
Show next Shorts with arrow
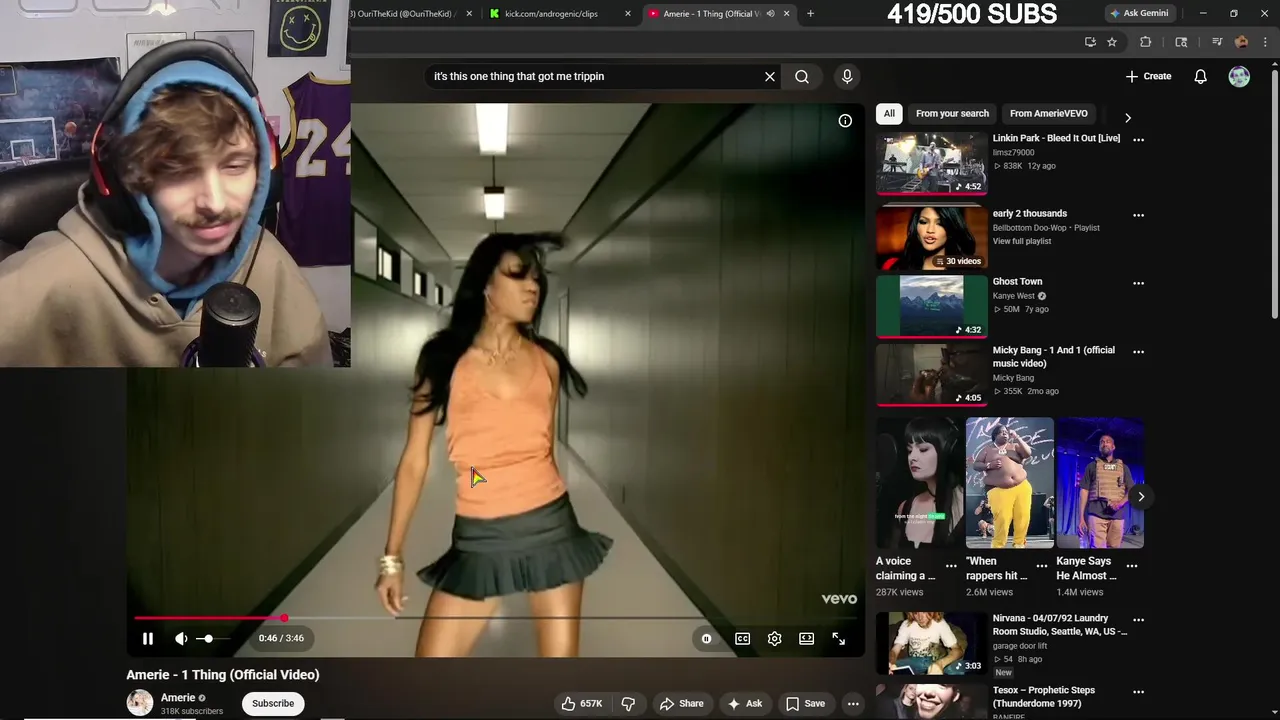[x=1141, y=497]
